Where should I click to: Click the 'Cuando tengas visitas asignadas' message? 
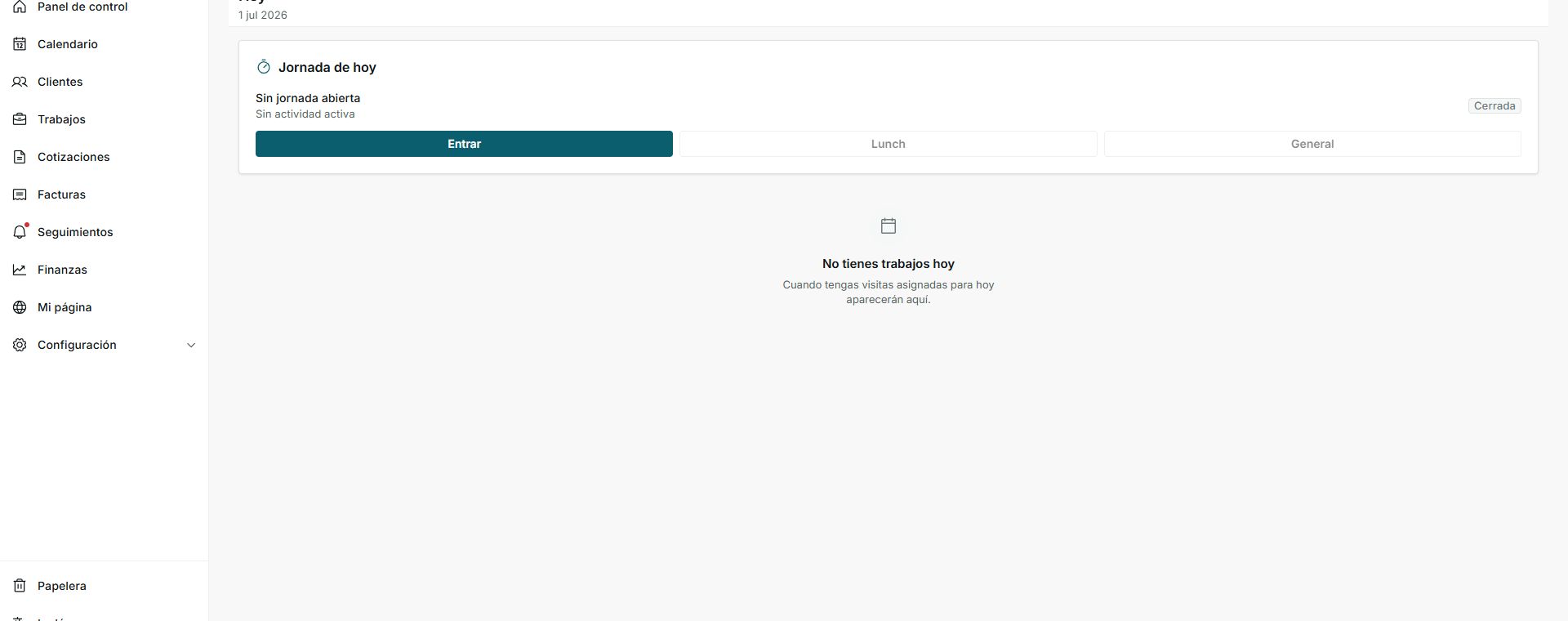pyautogui.click(x=889, y=292)
